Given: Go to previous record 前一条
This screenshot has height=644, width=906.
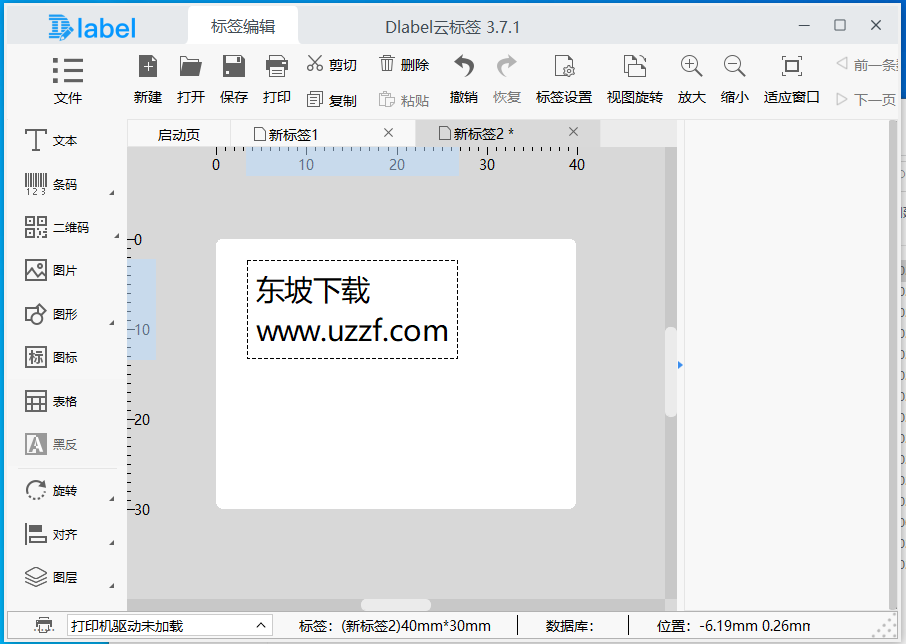Looking at the screenshot, I should (x=867, y=64).
